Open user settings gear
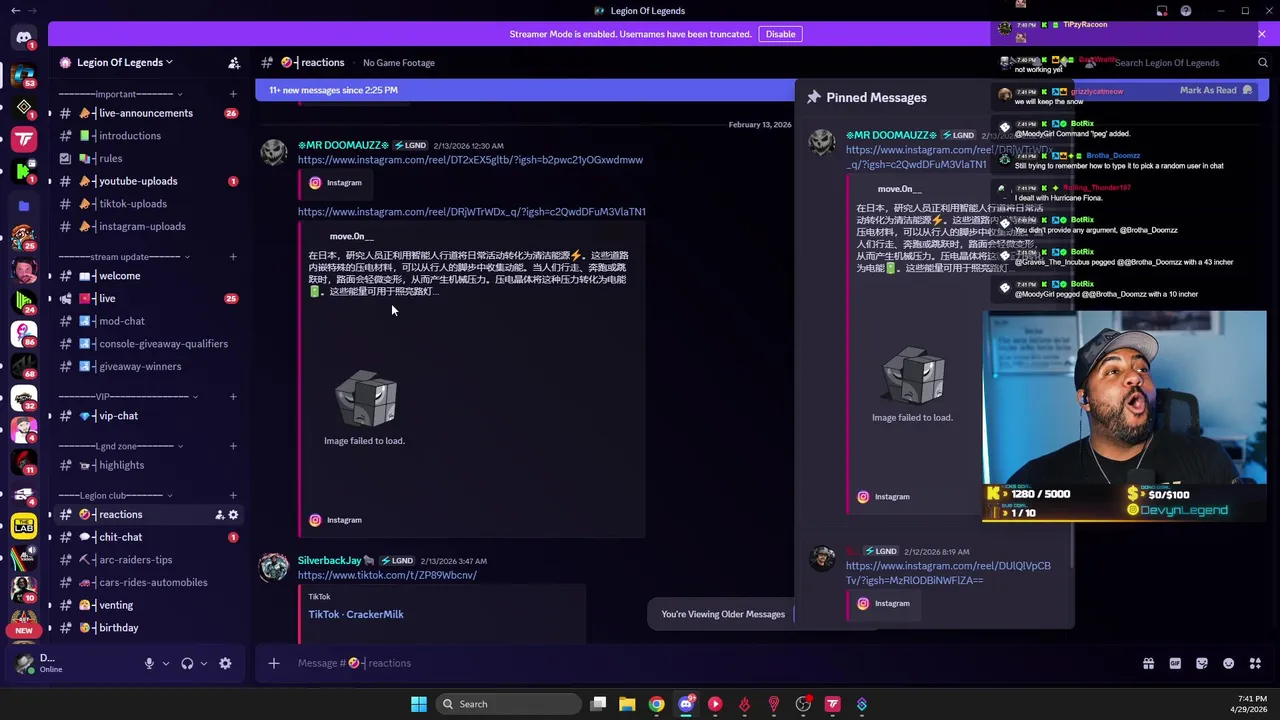The image size is (1280, 720). 225,663
